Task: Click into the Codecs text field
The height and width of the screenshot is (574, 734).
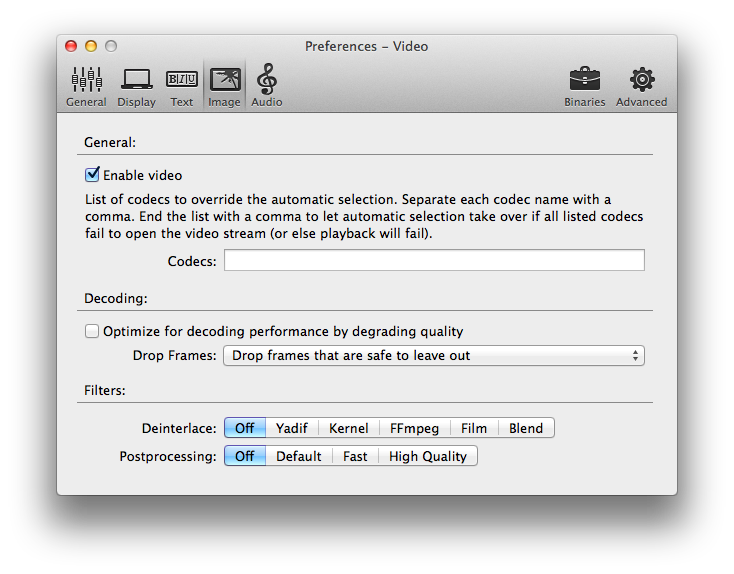Action: point(433,261)
